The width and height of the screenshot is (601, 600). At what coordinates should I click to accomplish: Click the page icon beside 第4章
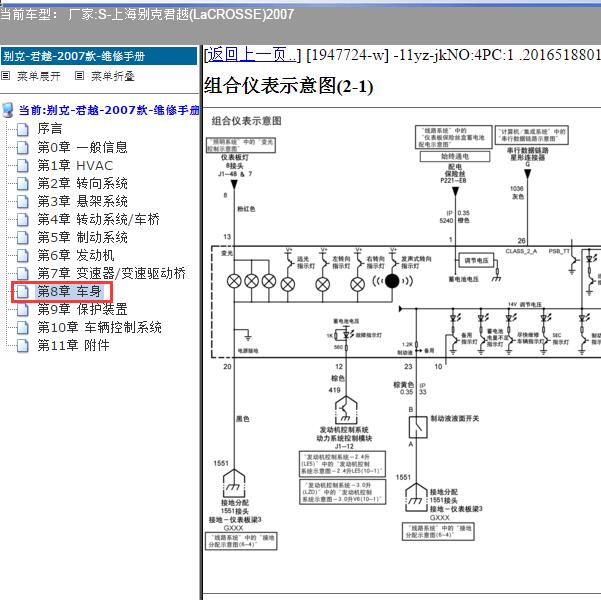pos(23,220)
